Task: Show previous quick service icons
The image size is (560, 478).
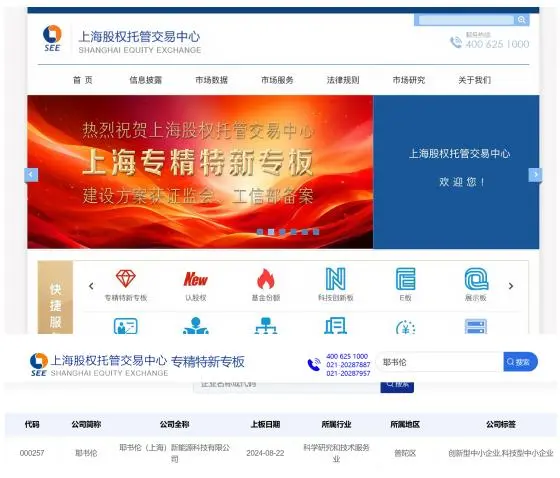Action: click(91, 286)
